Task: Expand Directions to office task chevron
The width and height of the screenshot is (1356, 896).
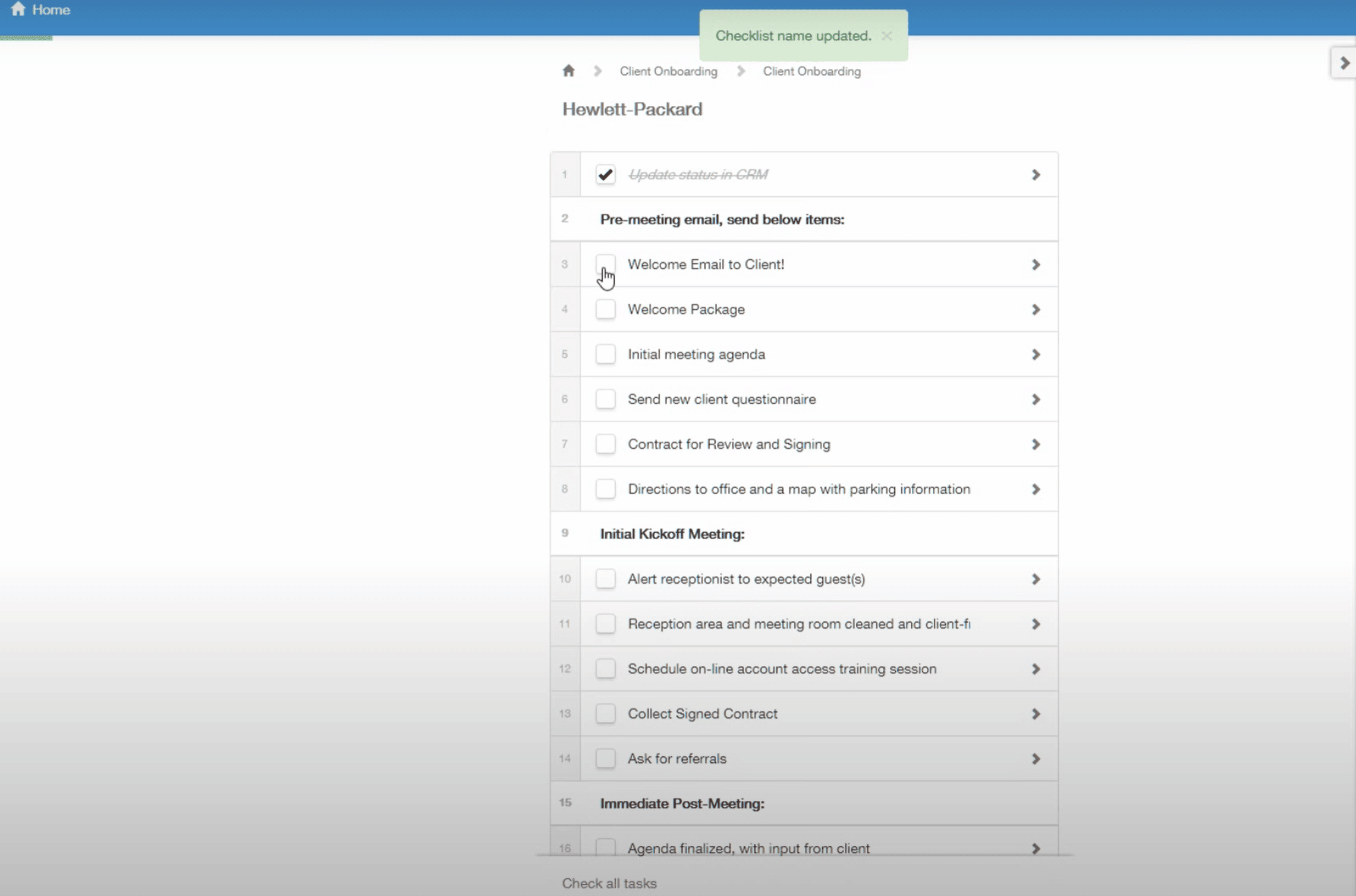Action: click(x=1036, y=489)
